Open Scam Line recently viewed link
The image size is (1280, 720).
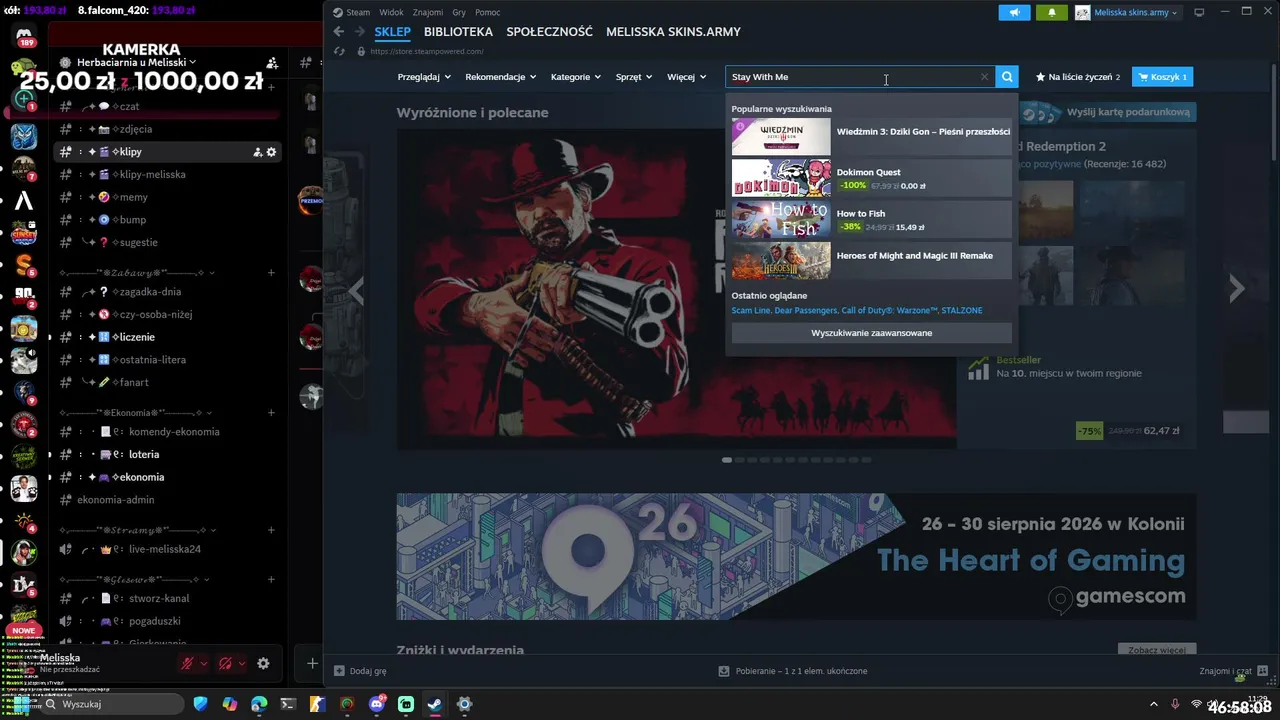pos(751,311)
